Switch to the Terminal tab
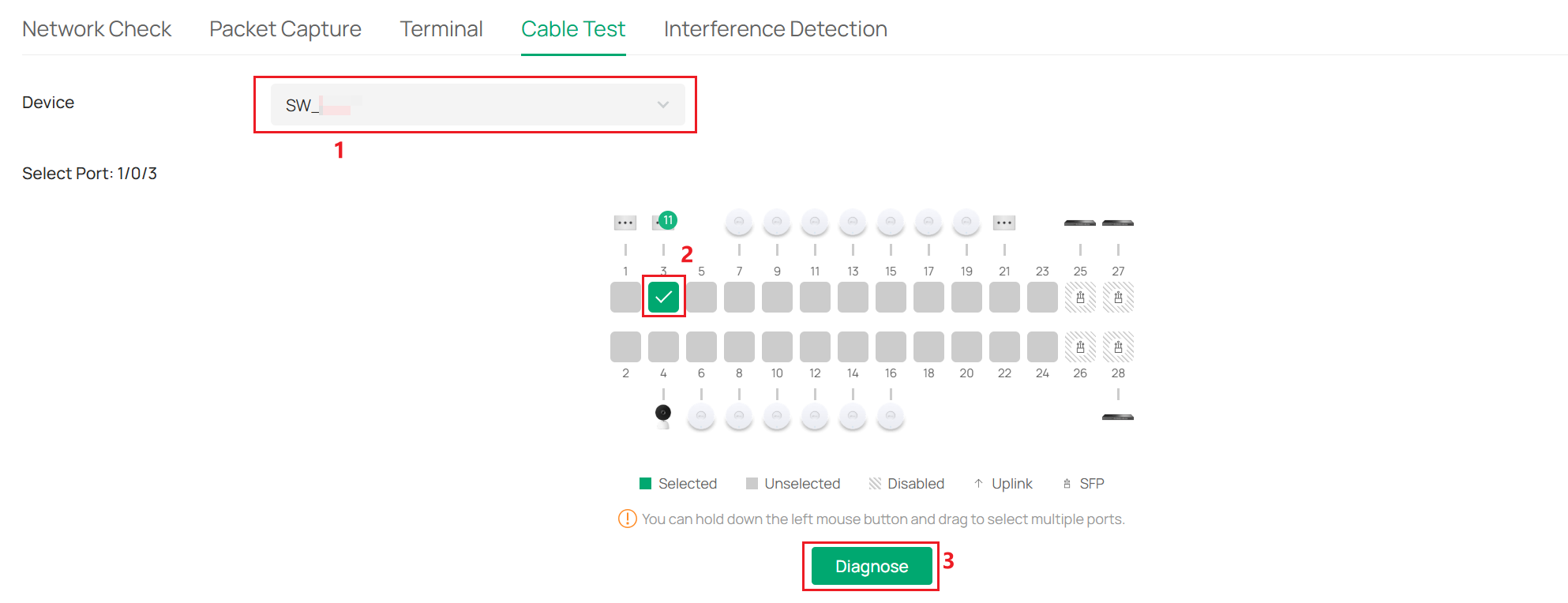Image resolution: width=1568 pixels, height=603 pixels. (441, 28)
